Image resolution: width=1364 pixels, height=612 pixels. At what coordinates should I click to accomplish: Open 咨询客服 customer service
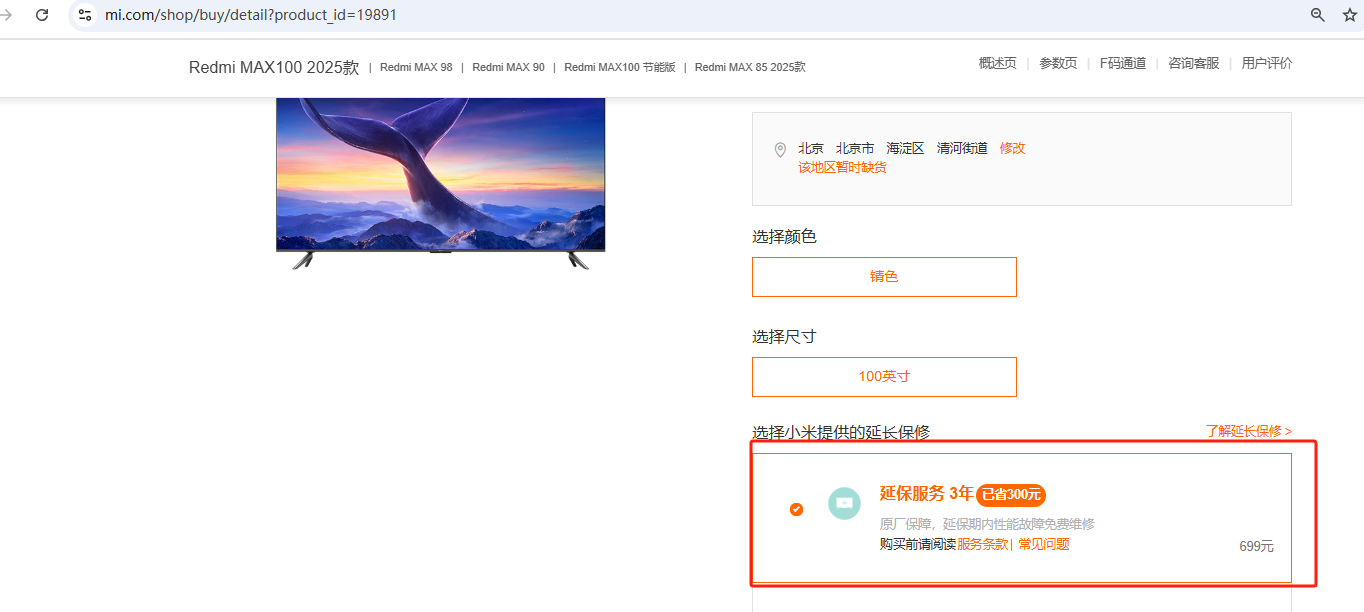pos(1194,63)
